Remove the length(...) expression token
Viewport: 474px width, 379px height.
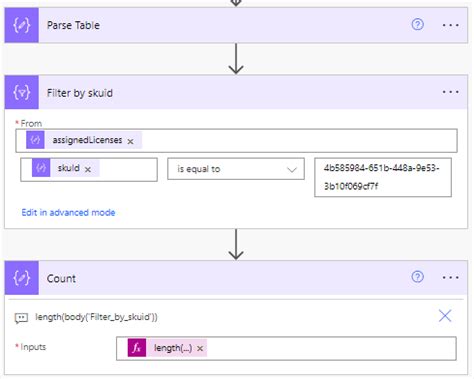[x=200, y=349]
